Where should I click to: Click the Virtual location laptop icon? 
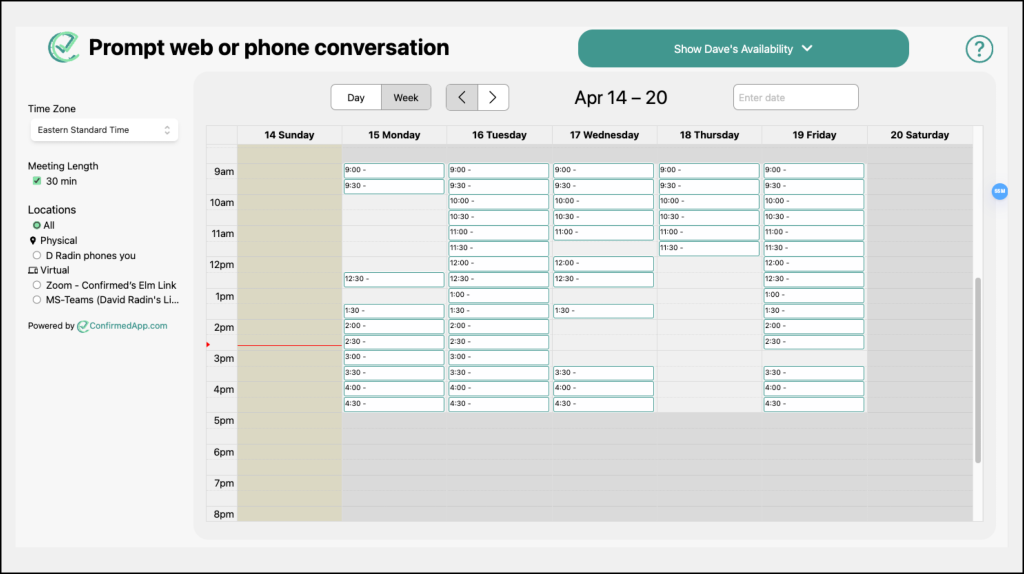pos(33,270)
